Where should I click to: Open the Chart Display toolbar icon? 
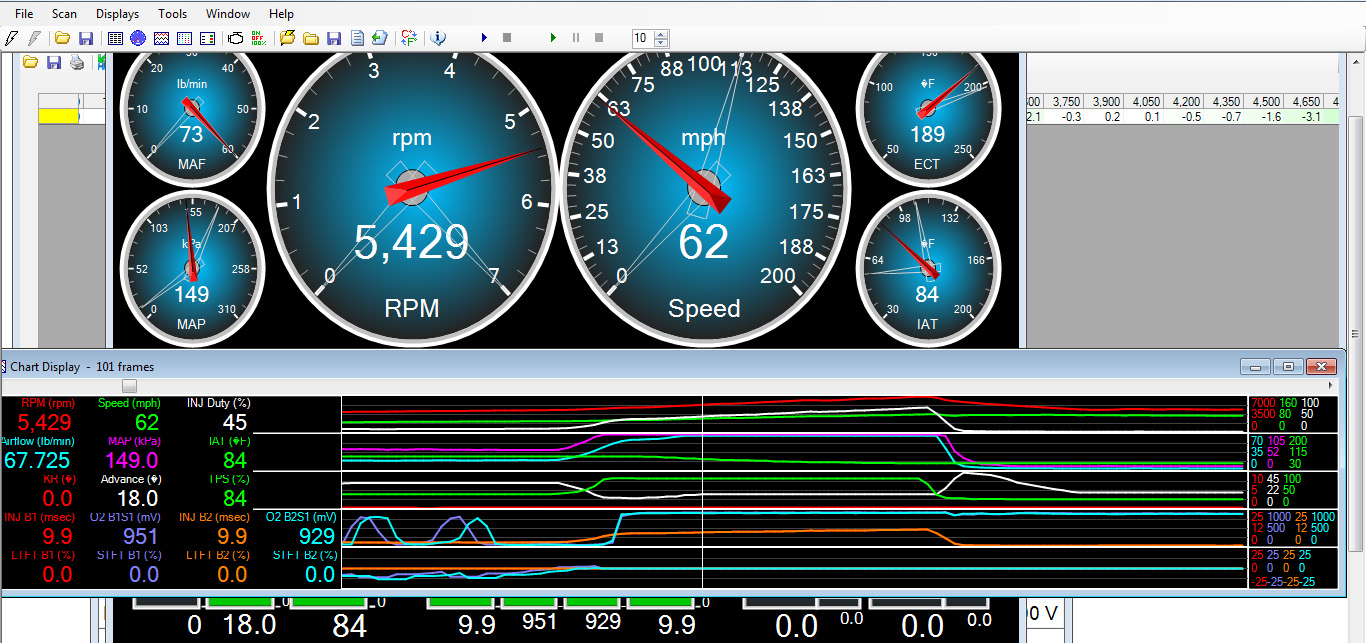(161, 38)
